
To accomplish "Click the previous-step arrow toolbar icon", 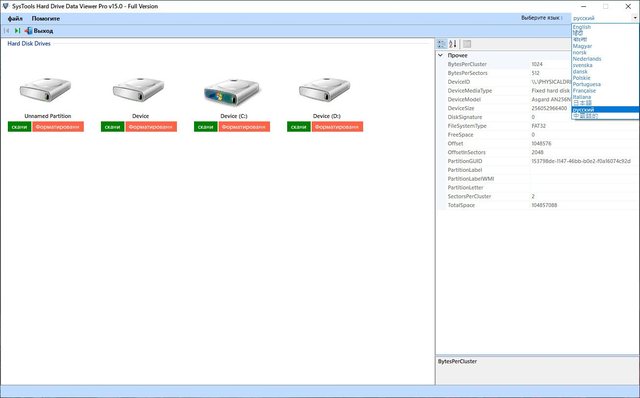I will [x=7, y=31].
